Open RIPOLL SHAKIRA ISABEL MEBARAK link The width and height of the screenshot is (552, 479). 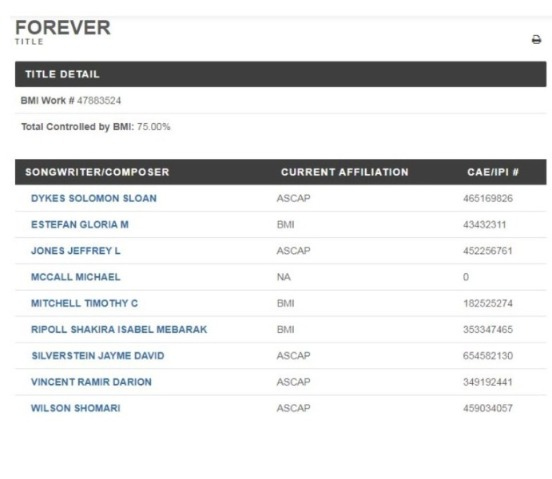pos(119,329)
